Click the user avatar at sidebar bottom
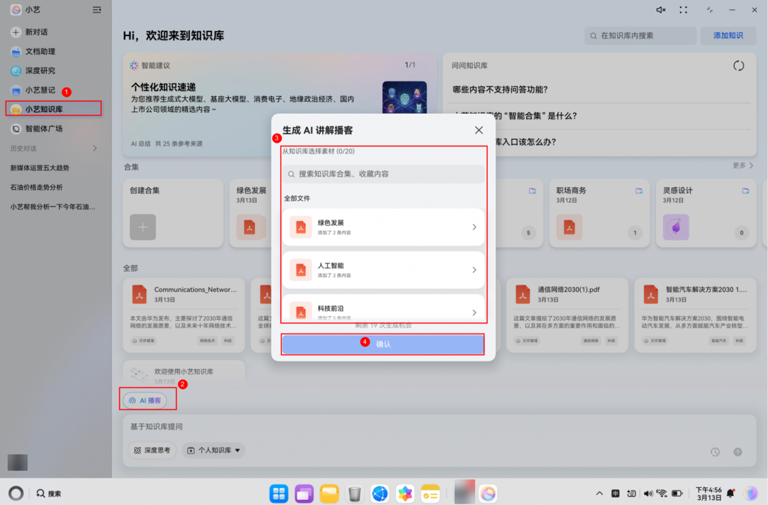Screen dimensions: 768x505 point(18,462)
